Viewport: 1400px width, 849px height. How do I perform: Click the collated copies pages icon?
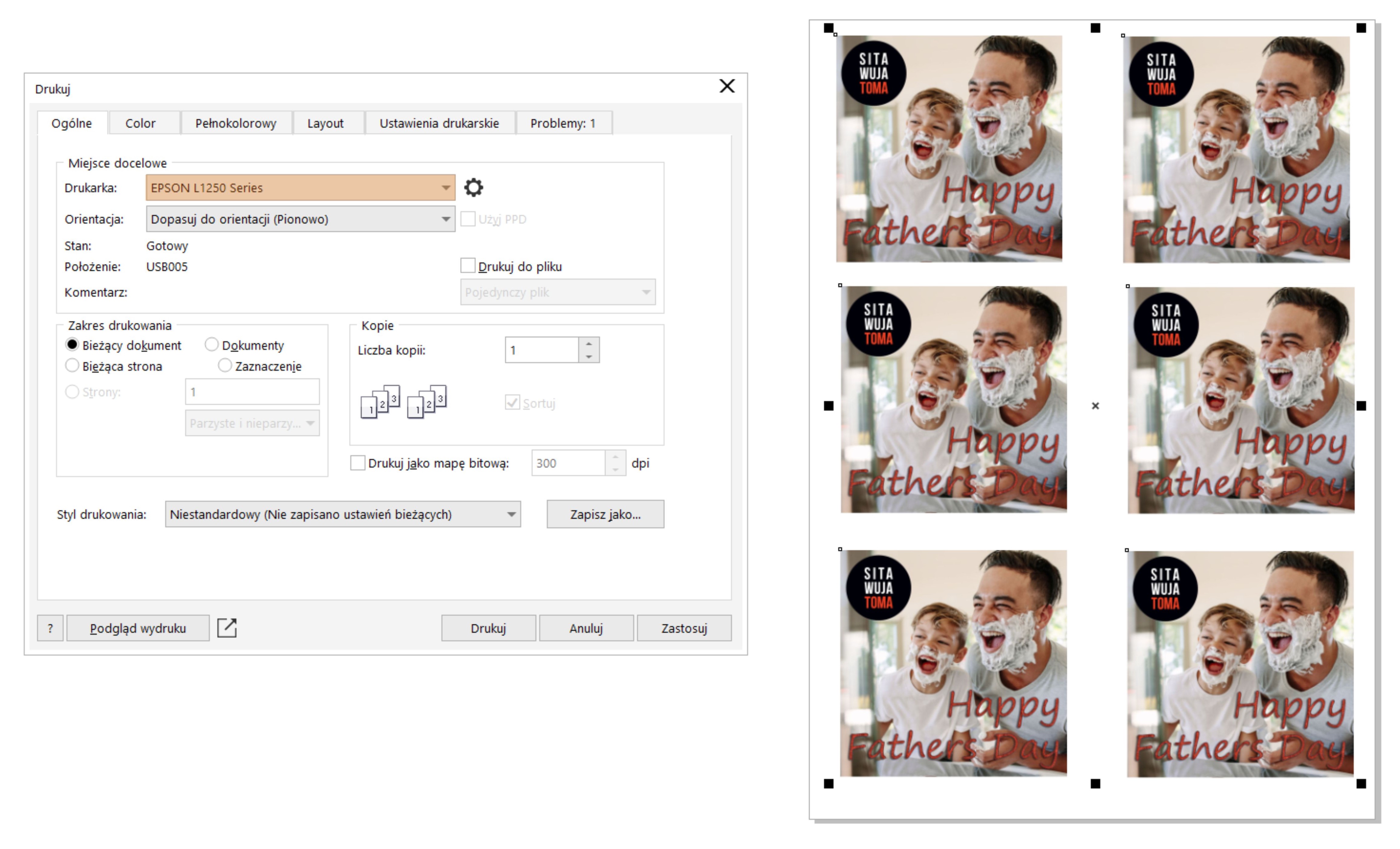click(x=380, y=402)
